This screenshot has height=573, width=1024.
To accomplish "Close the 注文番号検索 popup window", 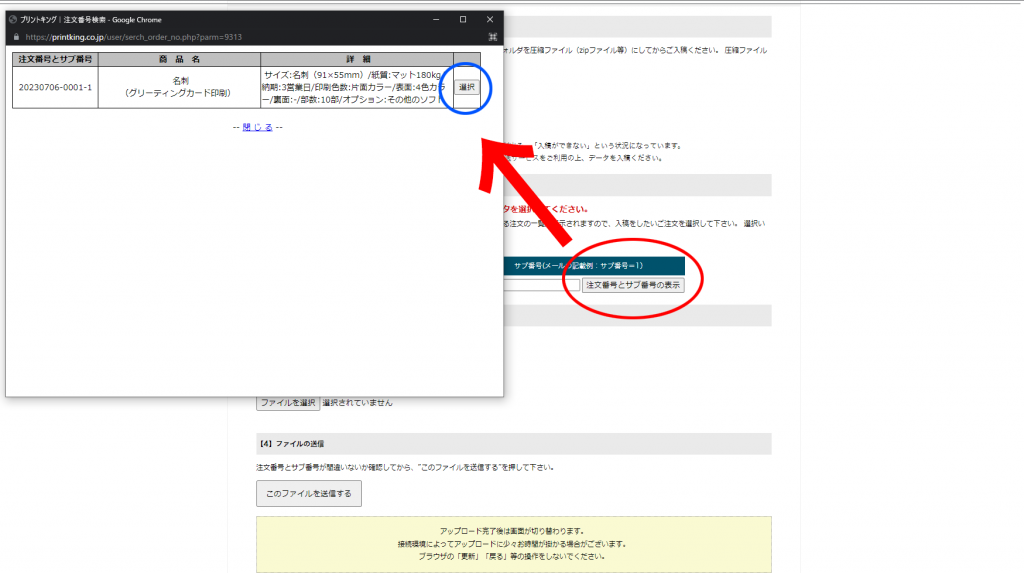I will [x=490, y=19].
